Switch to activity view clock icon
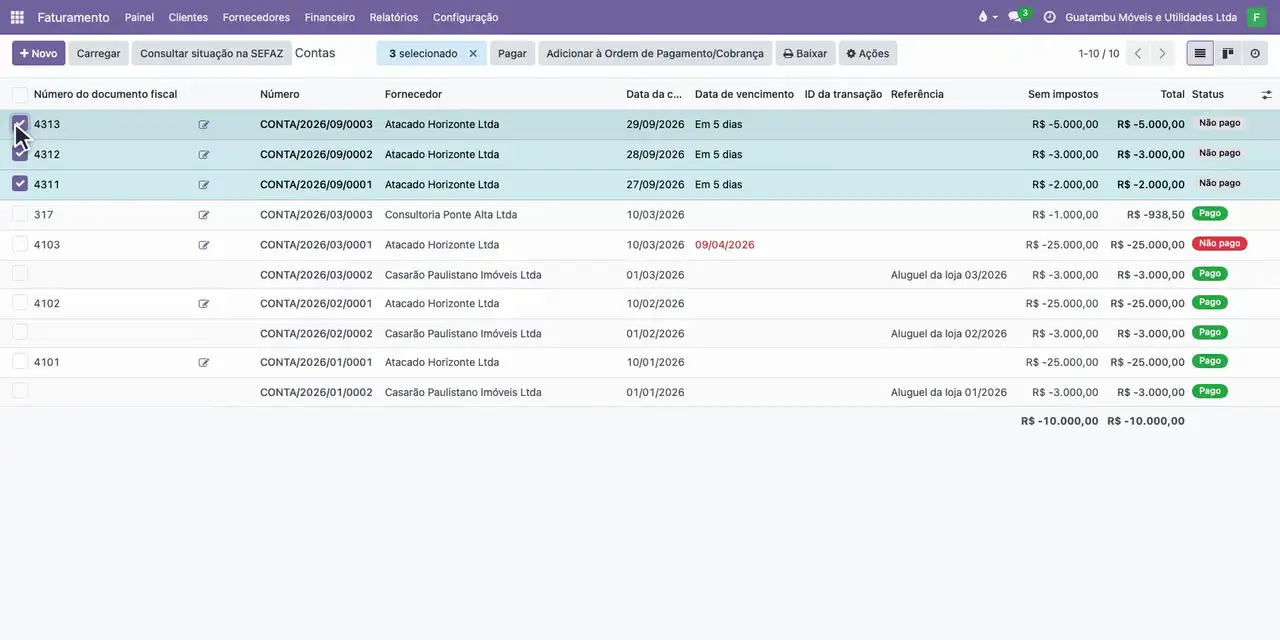The height and width of the screenshot is (640, 1280). point(1255,53)
